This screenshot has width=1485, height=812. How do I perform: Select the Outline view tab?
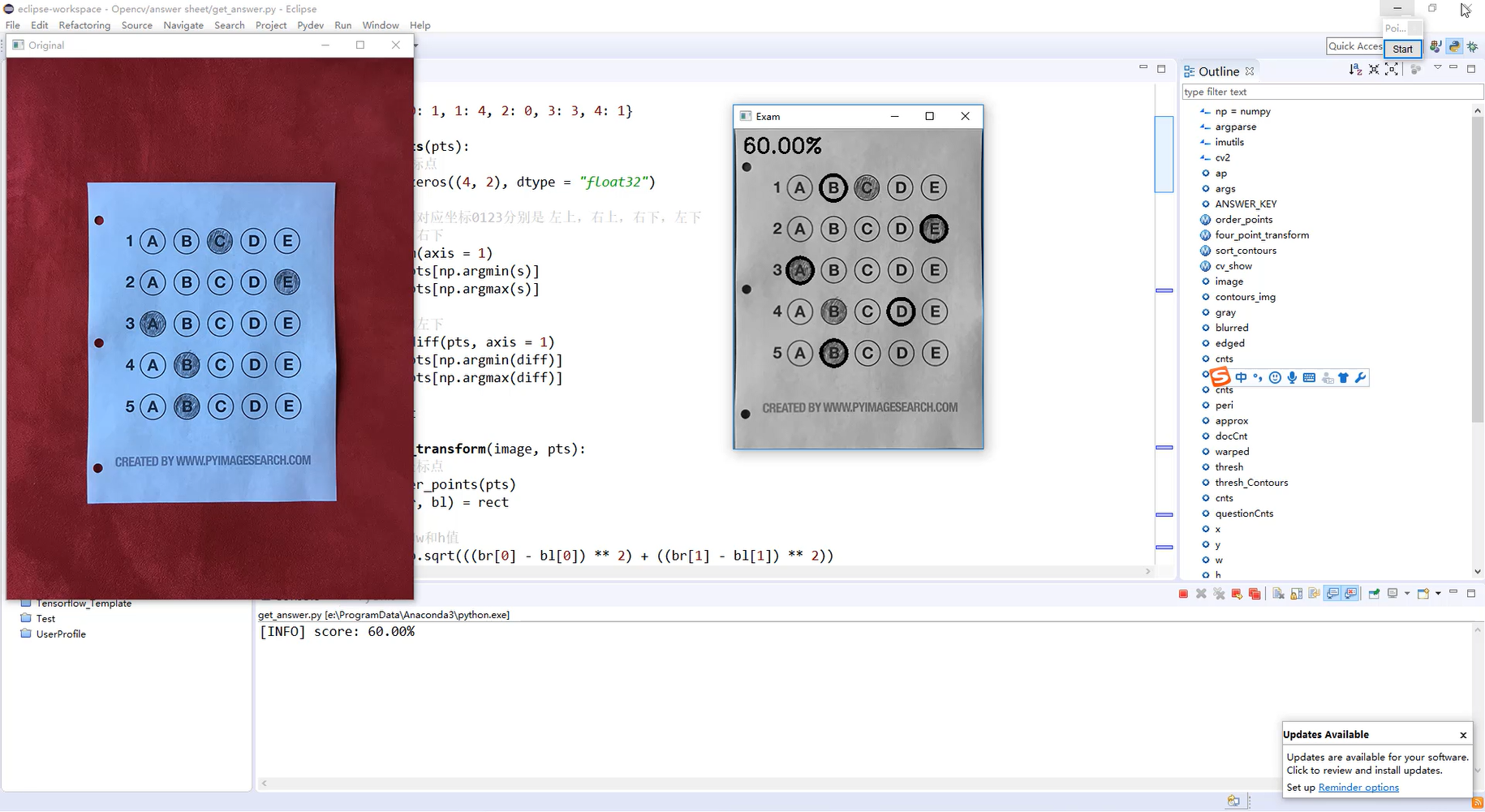[x=1218, y=71]
